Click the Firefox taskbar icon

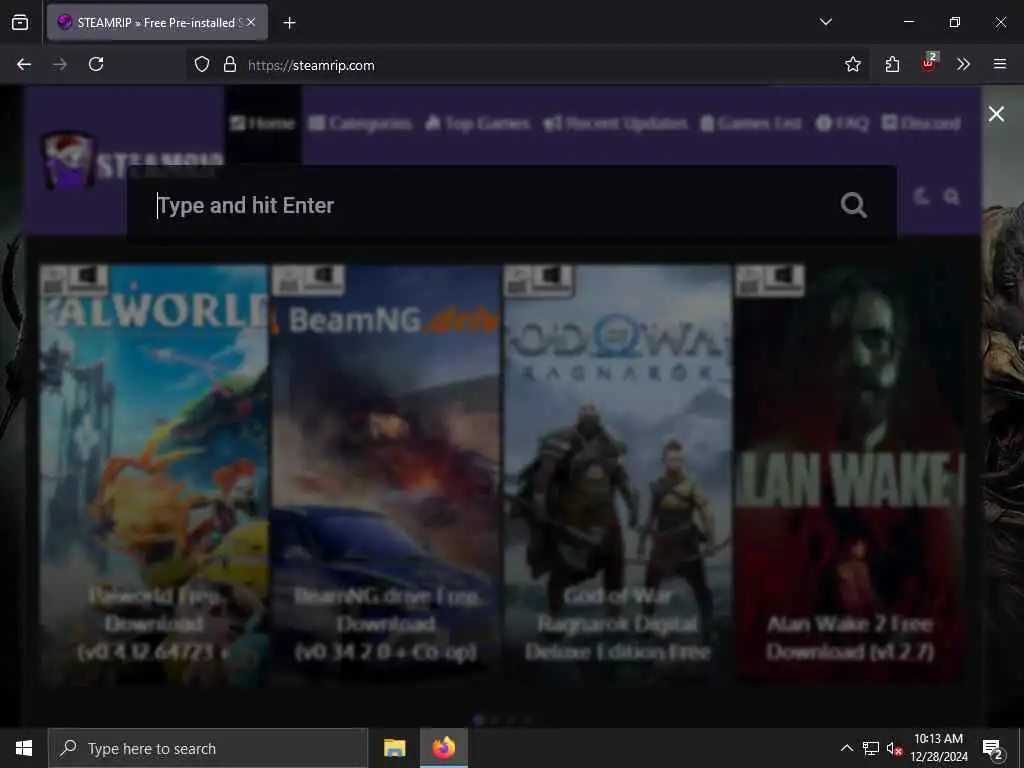(443, 748)
